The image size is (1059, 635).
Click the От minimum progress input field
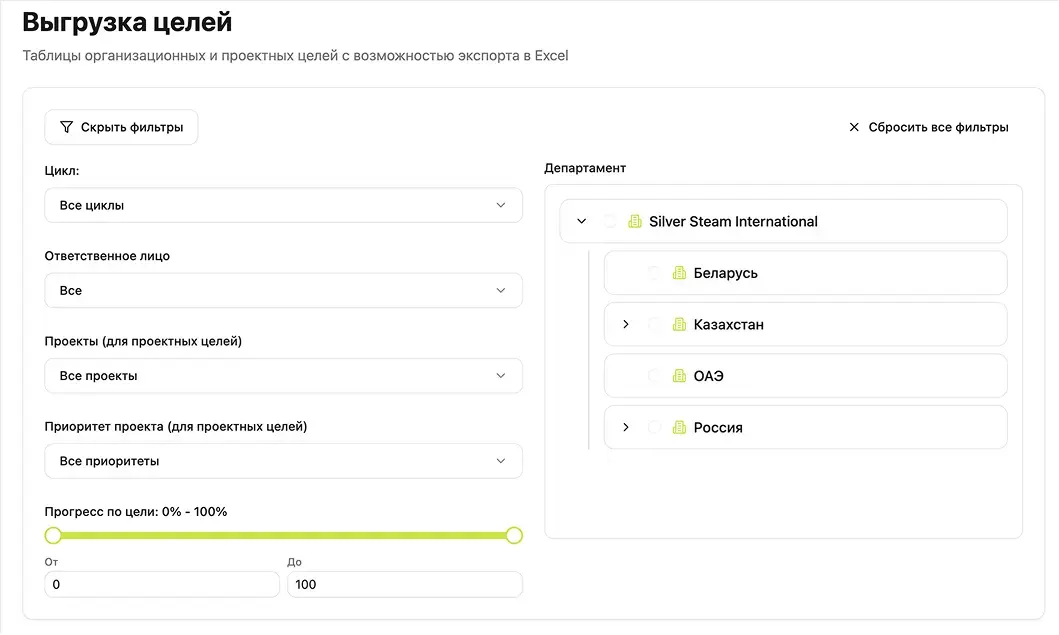(162, 584)
